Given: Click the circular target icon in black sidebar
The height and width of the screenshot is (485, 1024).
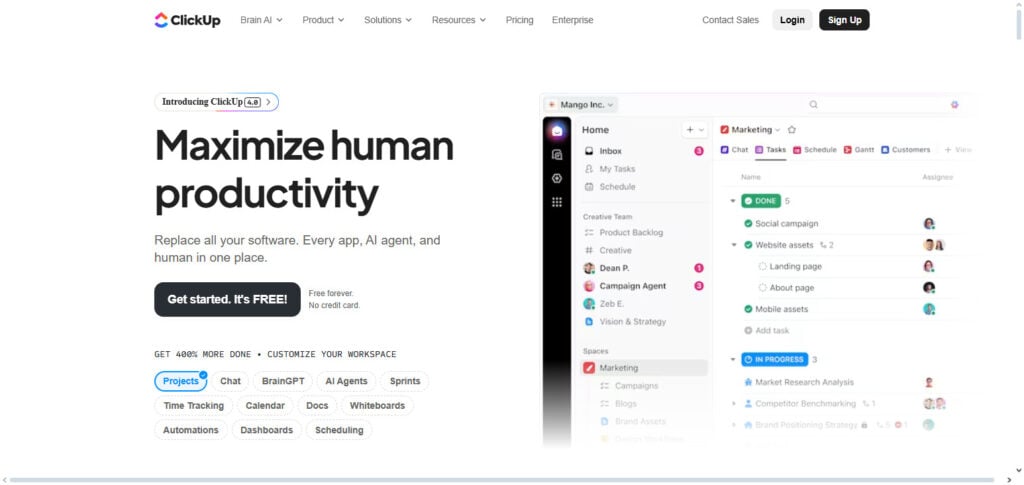Looking at the screenshot, I should pyautogui.click(x=556, y=178).
